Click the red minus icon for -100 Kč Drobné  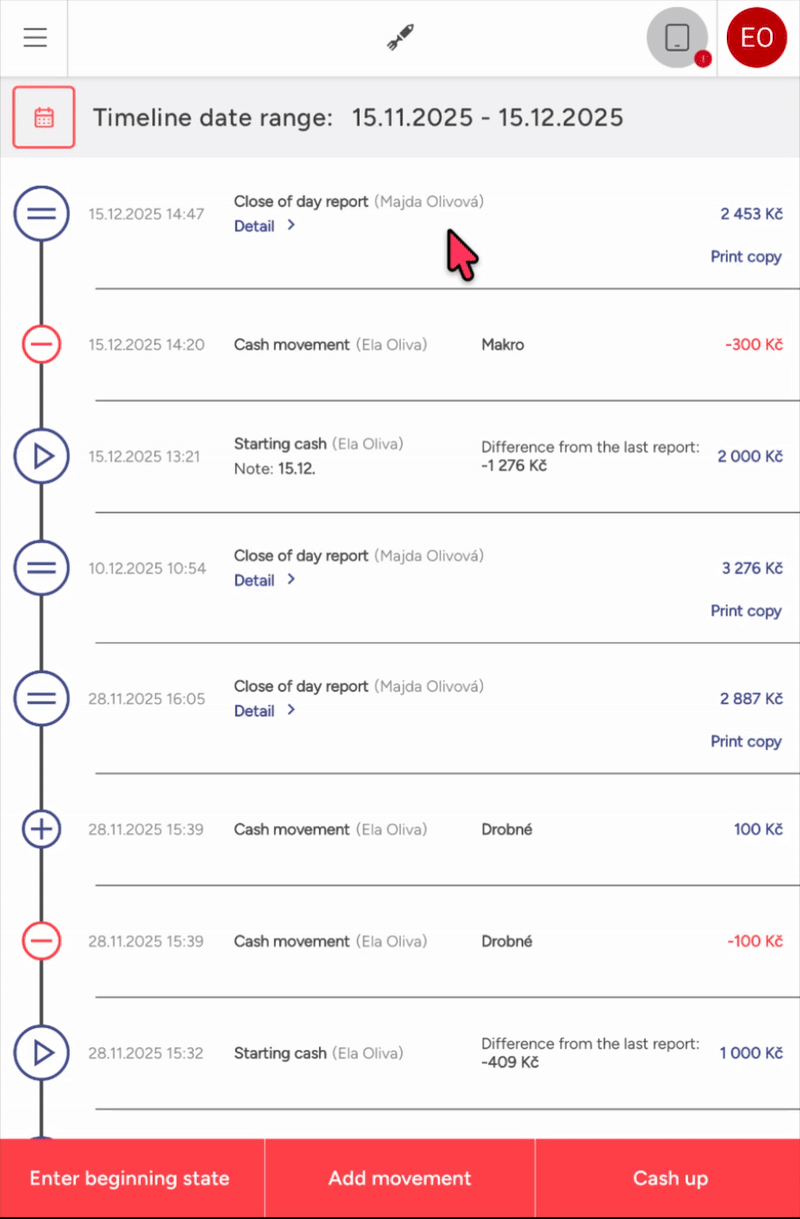41,941
